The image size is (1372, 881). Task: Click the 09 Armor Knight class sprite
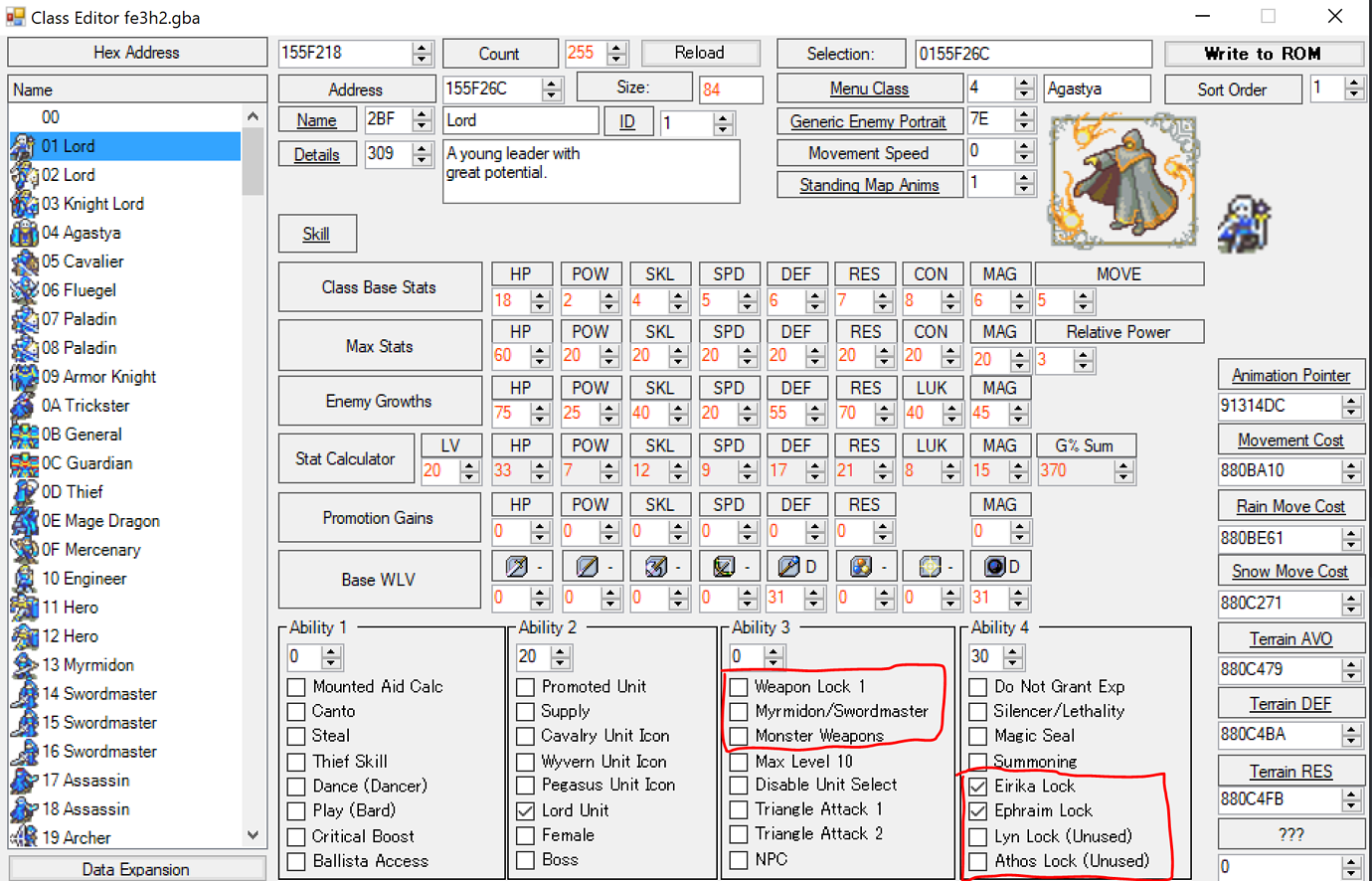click(22, 377)
